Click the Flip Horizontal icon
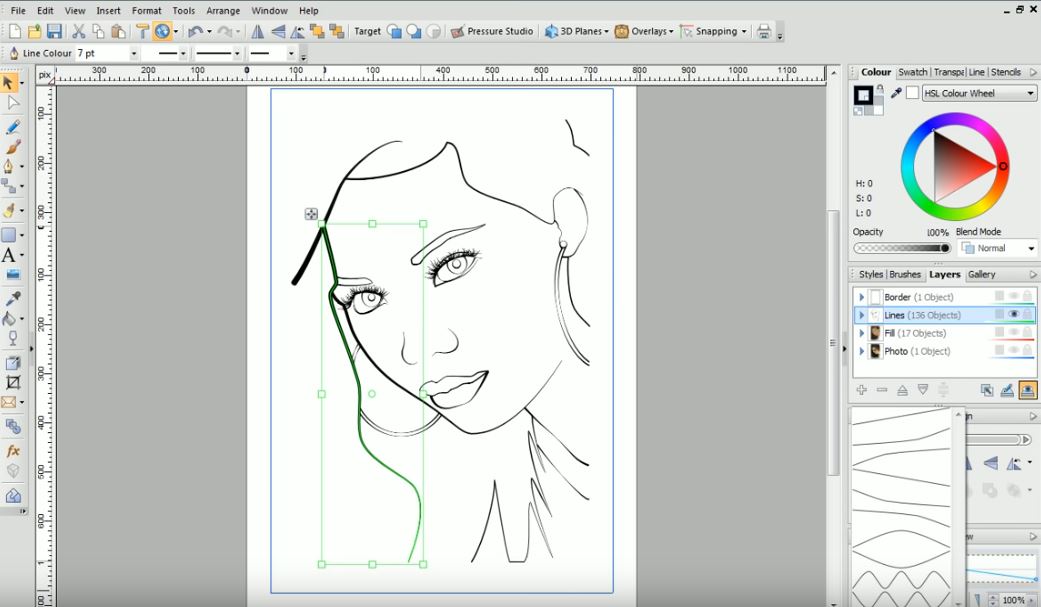 point(258,32)
